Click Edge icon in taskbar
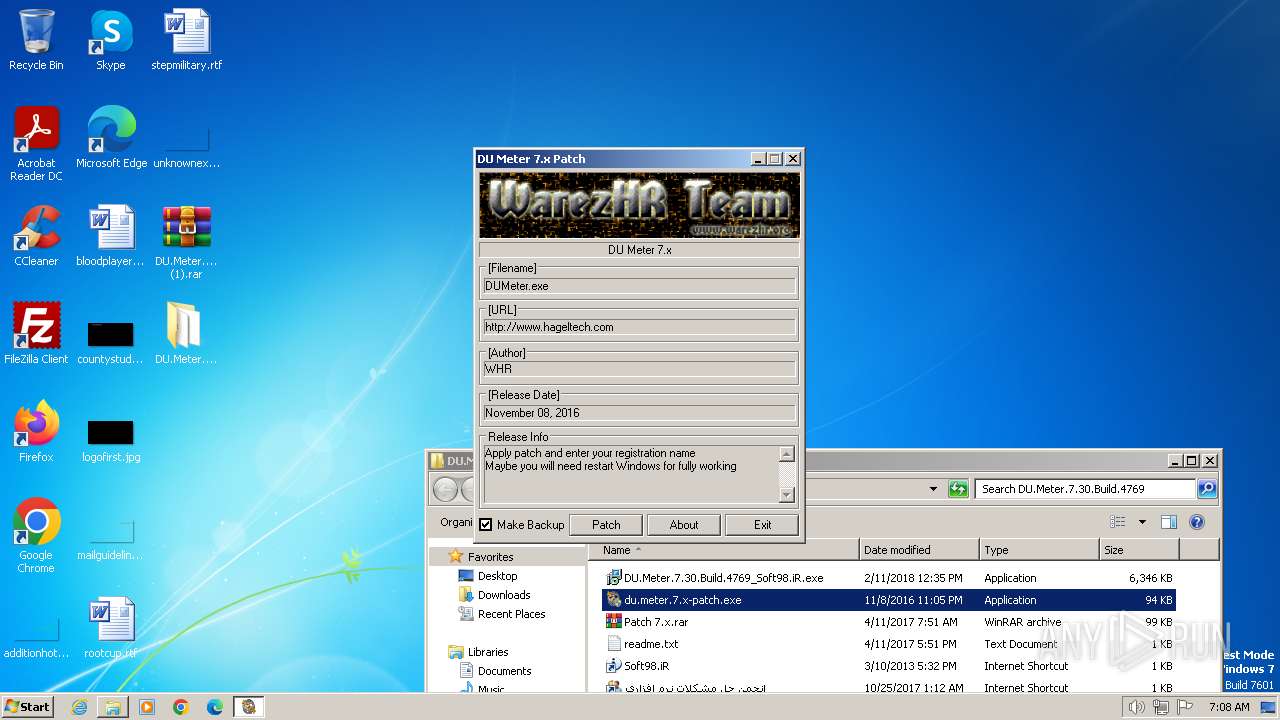 click(215, 707)
